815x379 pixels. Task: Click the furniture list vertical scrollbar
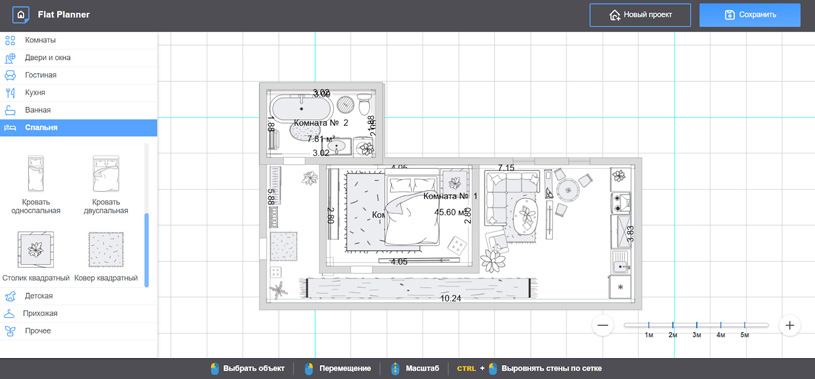tap(147, 250)
